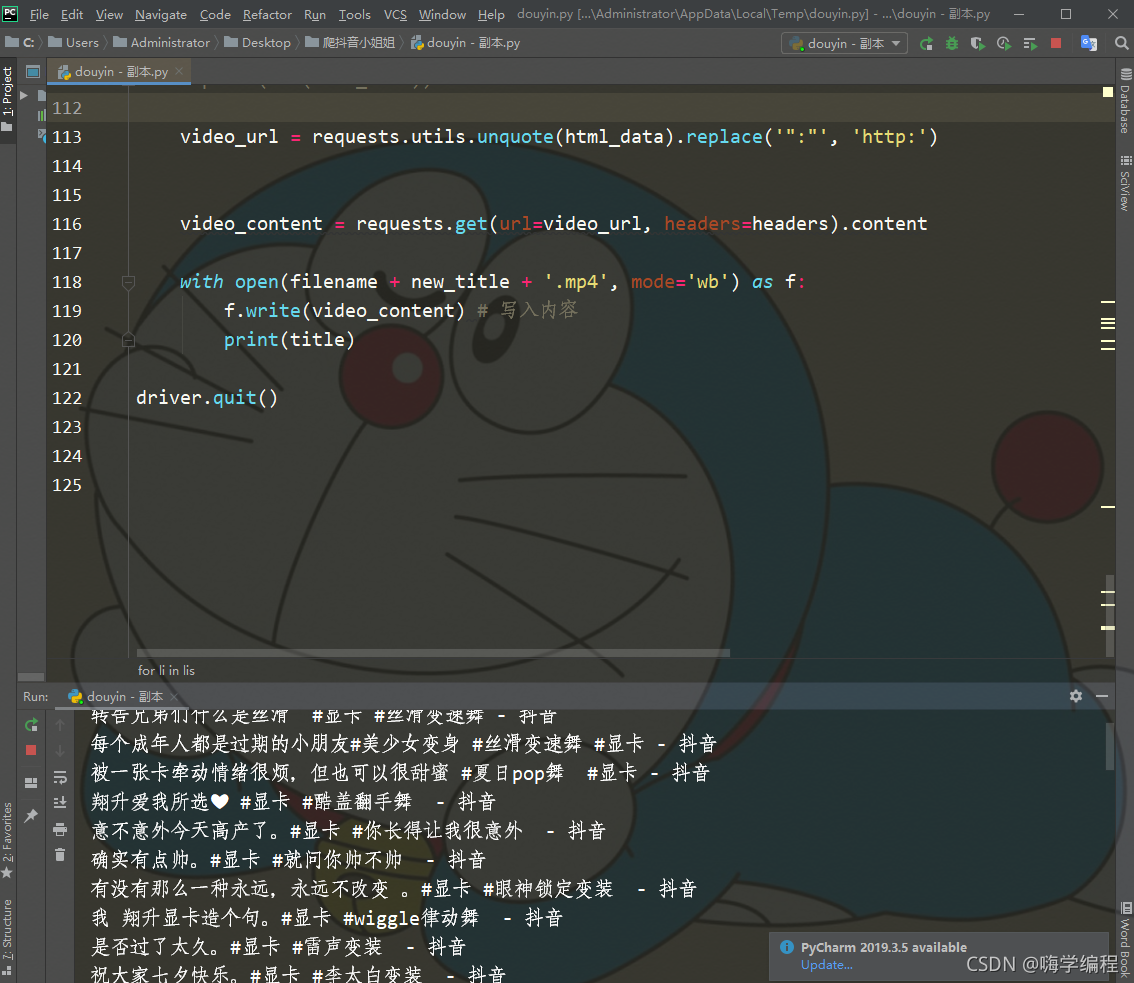Print the run console output
The width and height of the screenshot is (1134, 983).
60,829
